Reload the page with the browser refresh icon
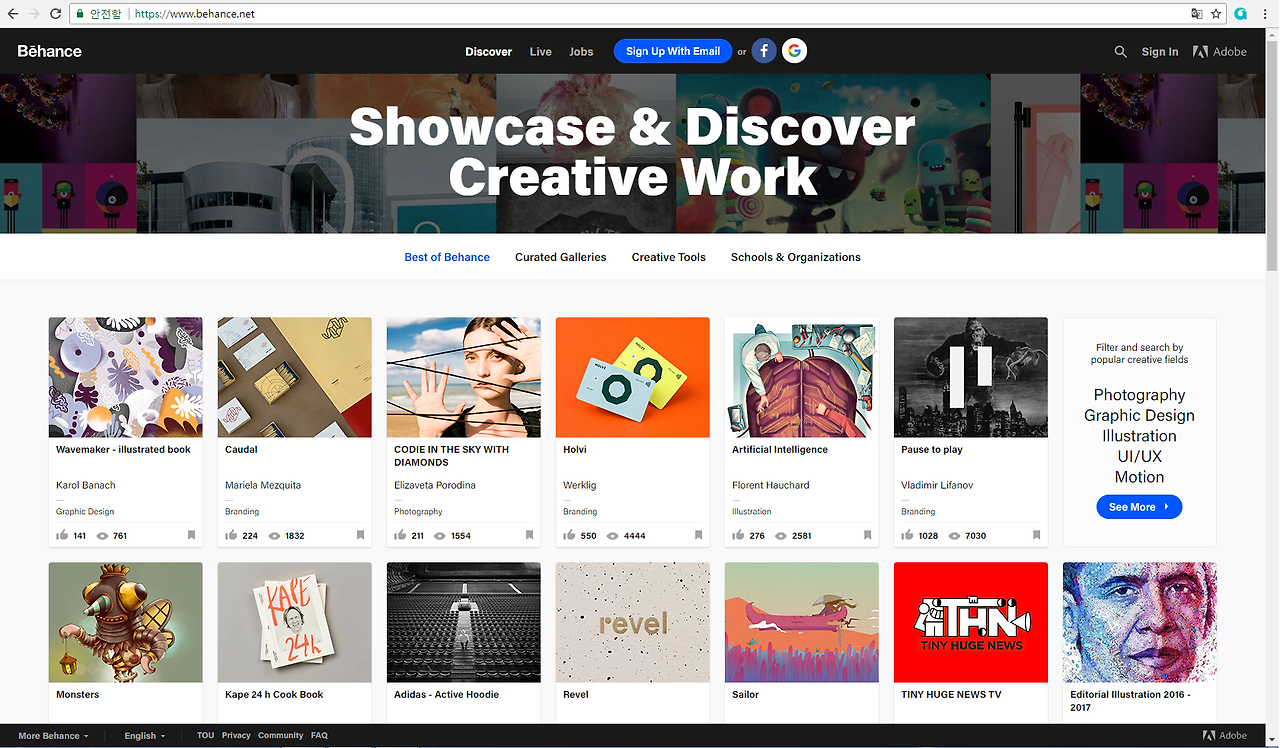Image resolution: width=1280 pixels, height=748 pixels. point(56,14)
